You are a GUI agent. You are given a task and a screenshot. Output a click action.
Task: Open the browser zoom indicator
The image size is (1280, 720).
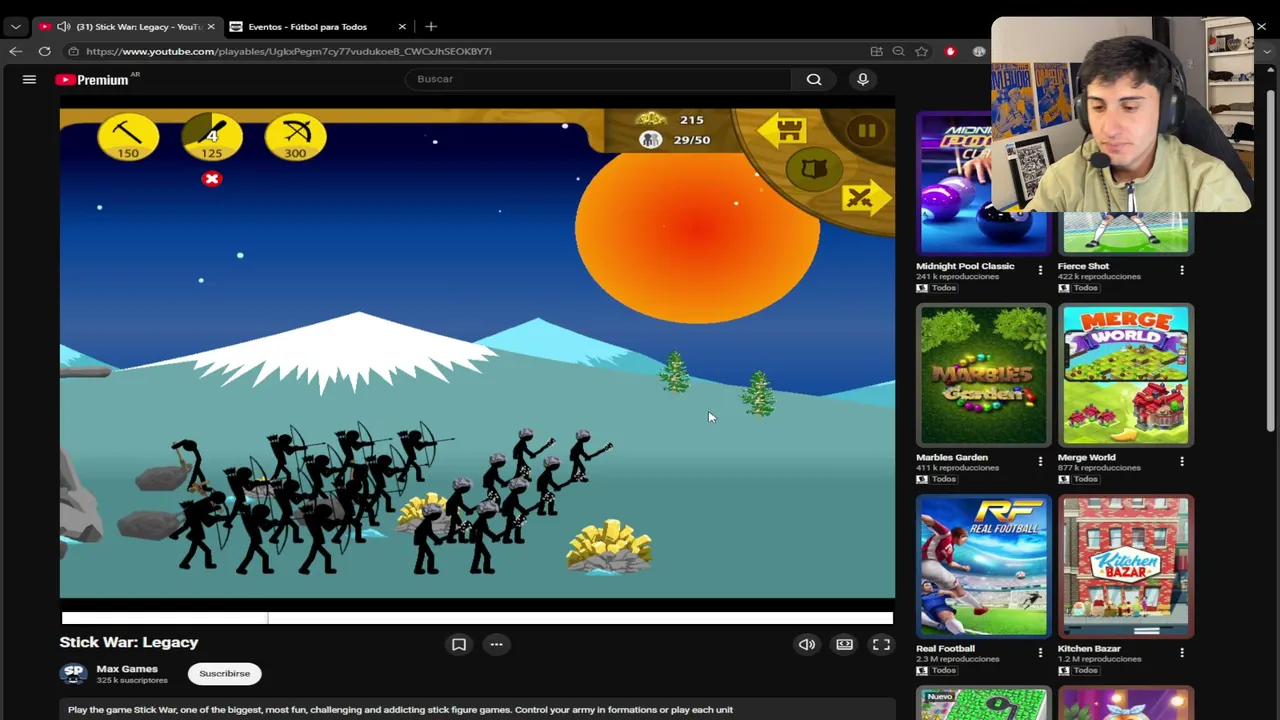[x=898, y=51]
